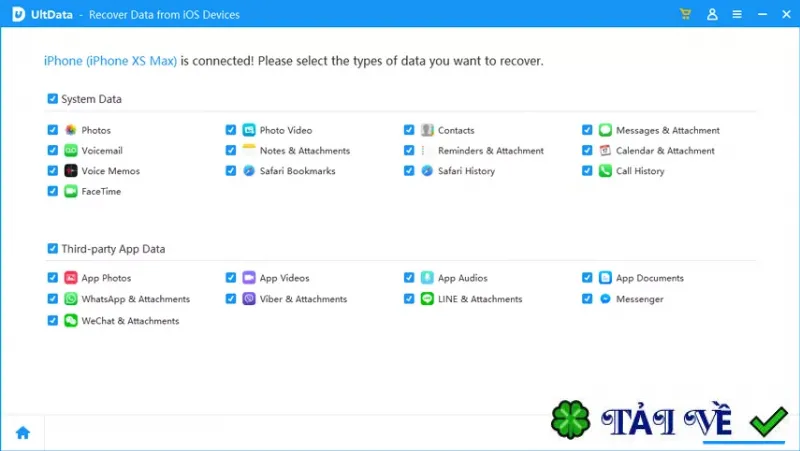The image size is (800, 451).
Task: Click the App Photos icon
Action: pyautogui.click(x=70, y=278)
